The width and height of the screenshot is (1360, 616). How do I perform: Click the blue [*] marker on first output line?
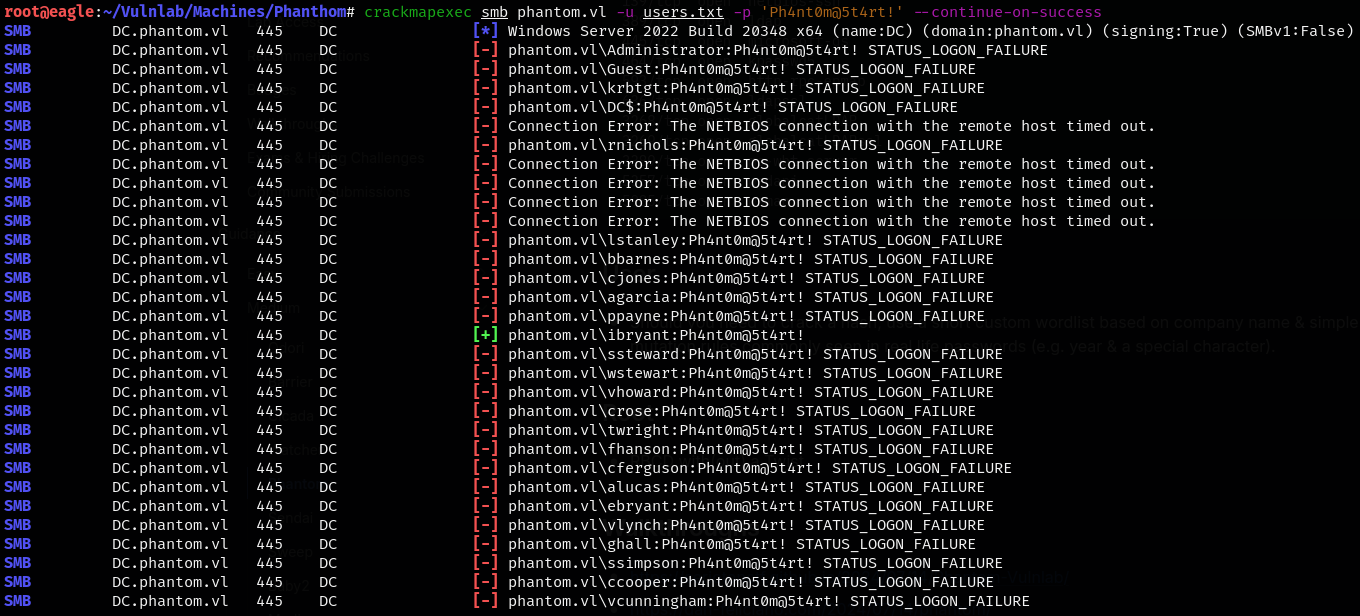[485, 31]
